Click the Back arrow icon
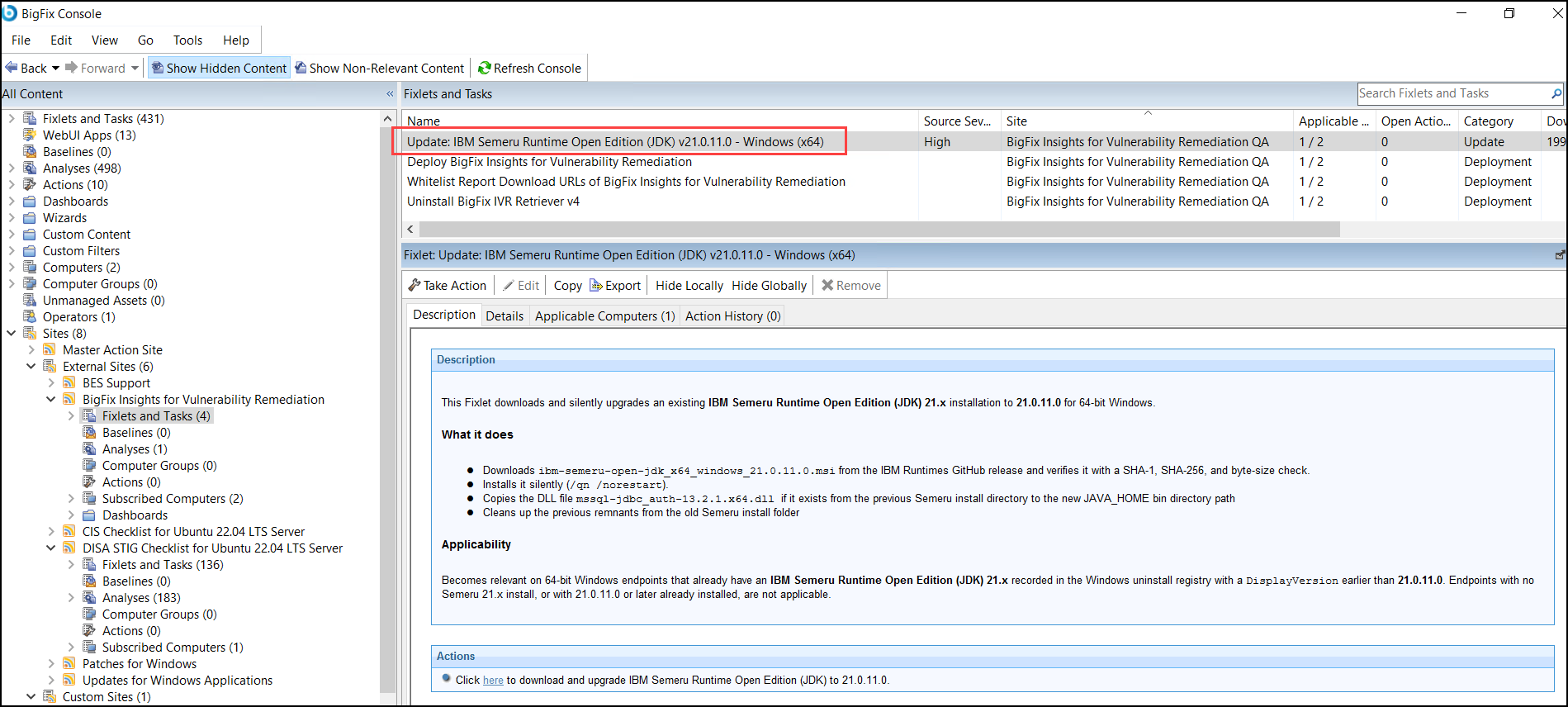1568x707 pixels. pyautogui.click(x=12, y=68)
